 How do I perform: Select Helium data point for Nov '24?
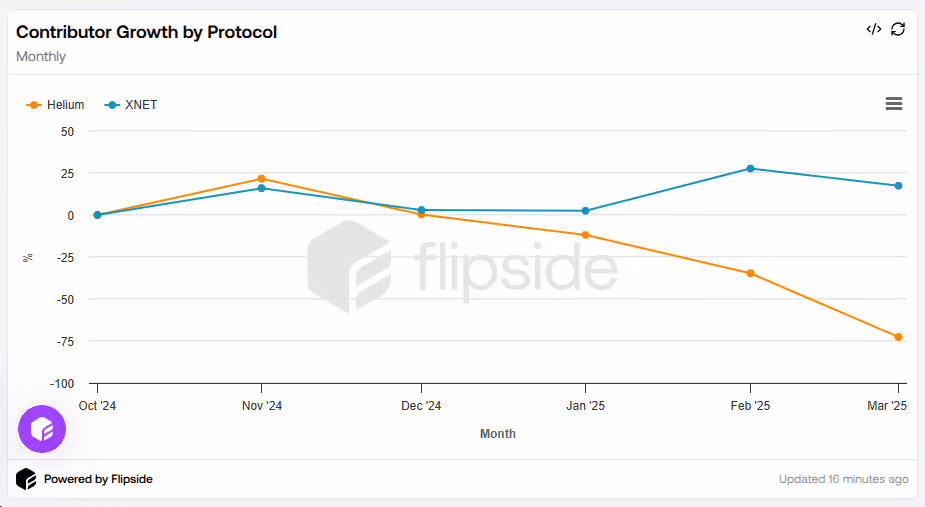coord(261,179)
